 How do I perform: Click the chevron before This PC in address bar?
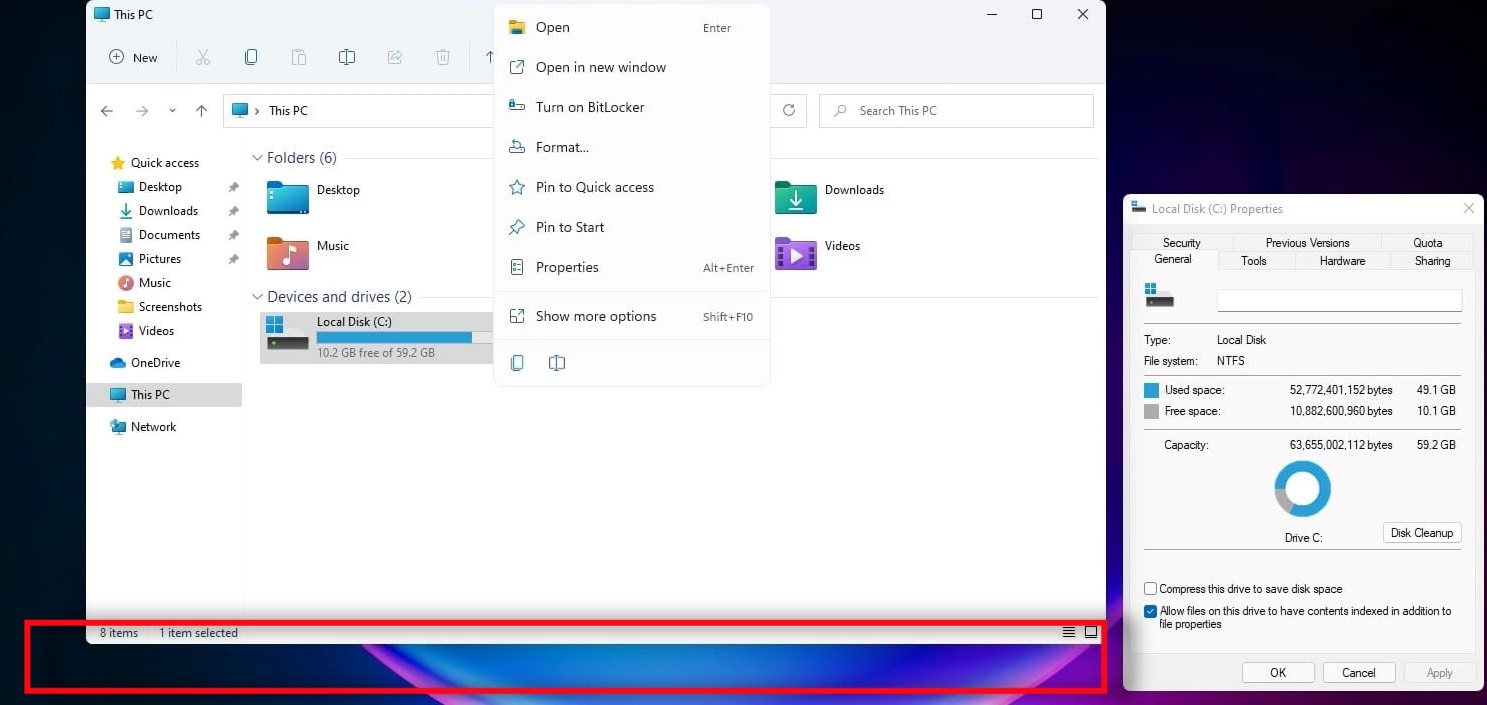point(257,111)
